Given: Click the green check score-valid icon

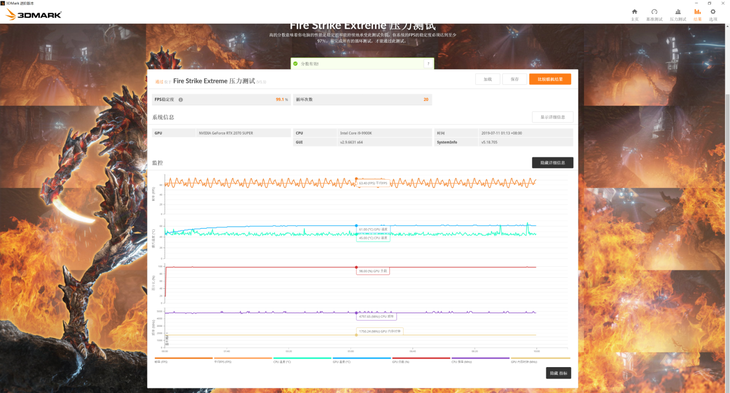Looking at the screenshot, I should [x=295, y=63].
